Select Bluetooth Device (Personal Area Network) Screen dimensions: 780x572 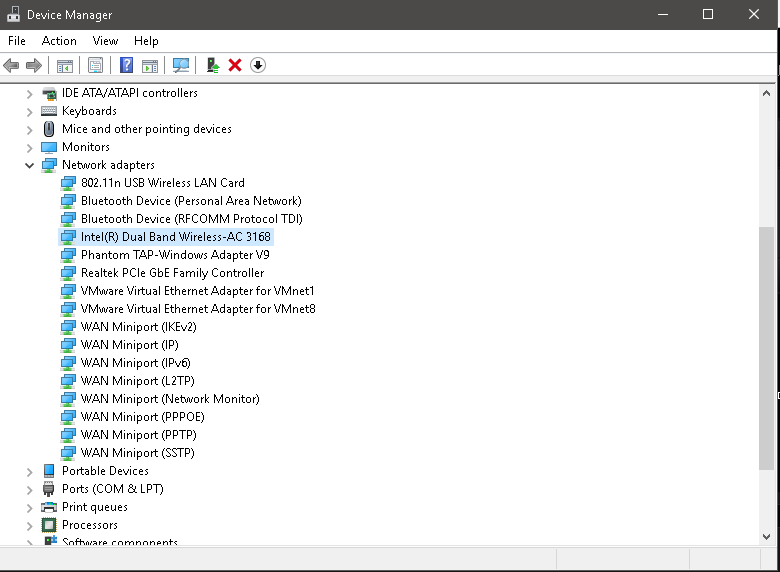pyautogui.click(x=191, y=201)
